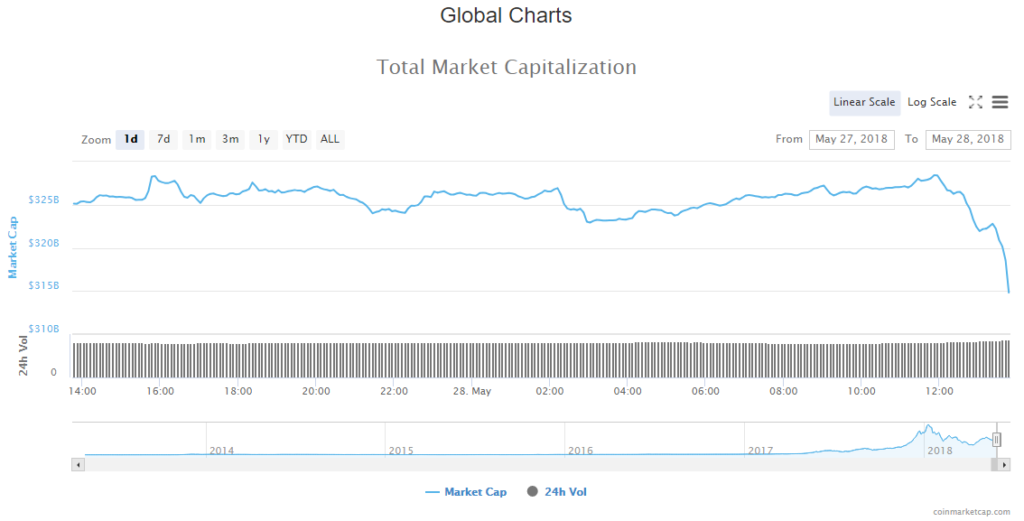Click the navigator horizontal scrollbar track
The image size is (1024, 521).
click(500, 465)
